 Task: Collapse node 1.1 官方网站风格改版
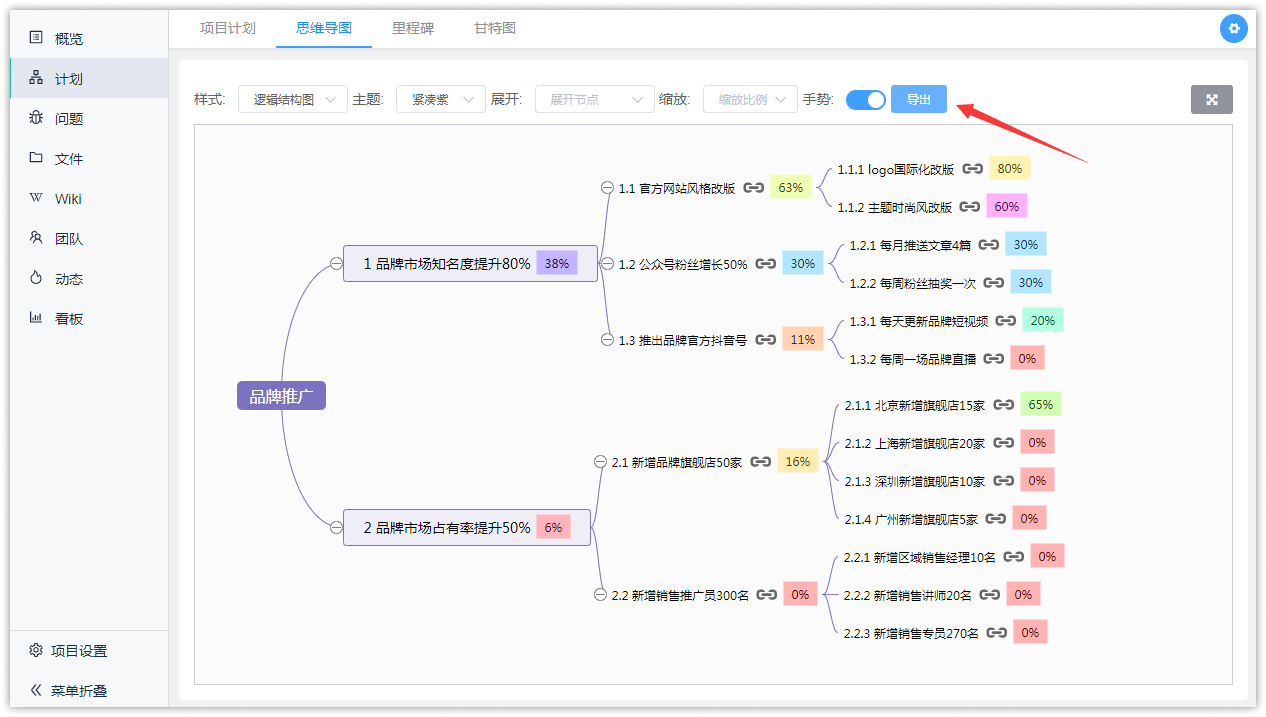[x=607, y=188]
